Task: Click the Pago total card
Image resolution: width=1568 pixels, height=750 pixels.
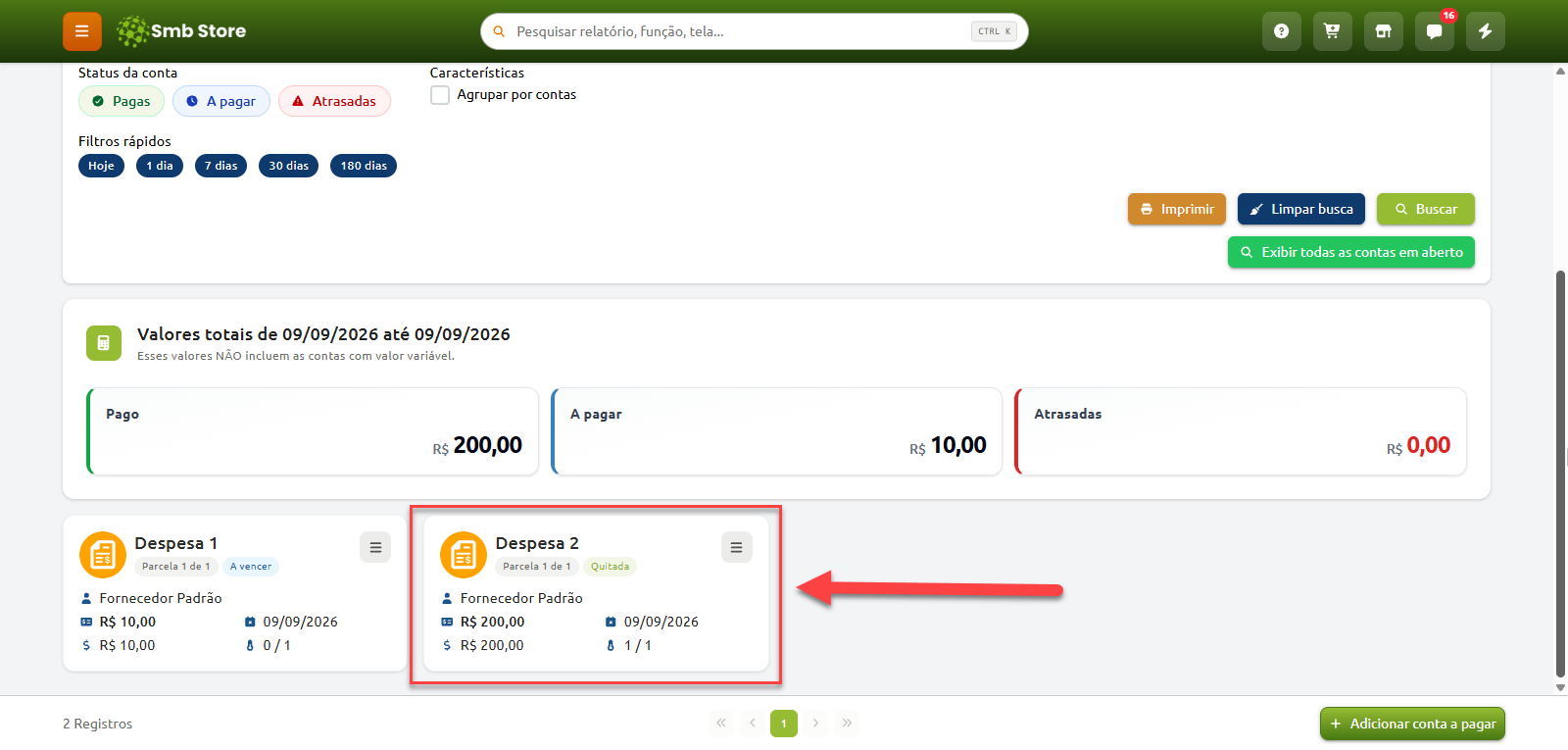Action: (x=313, y=431)
